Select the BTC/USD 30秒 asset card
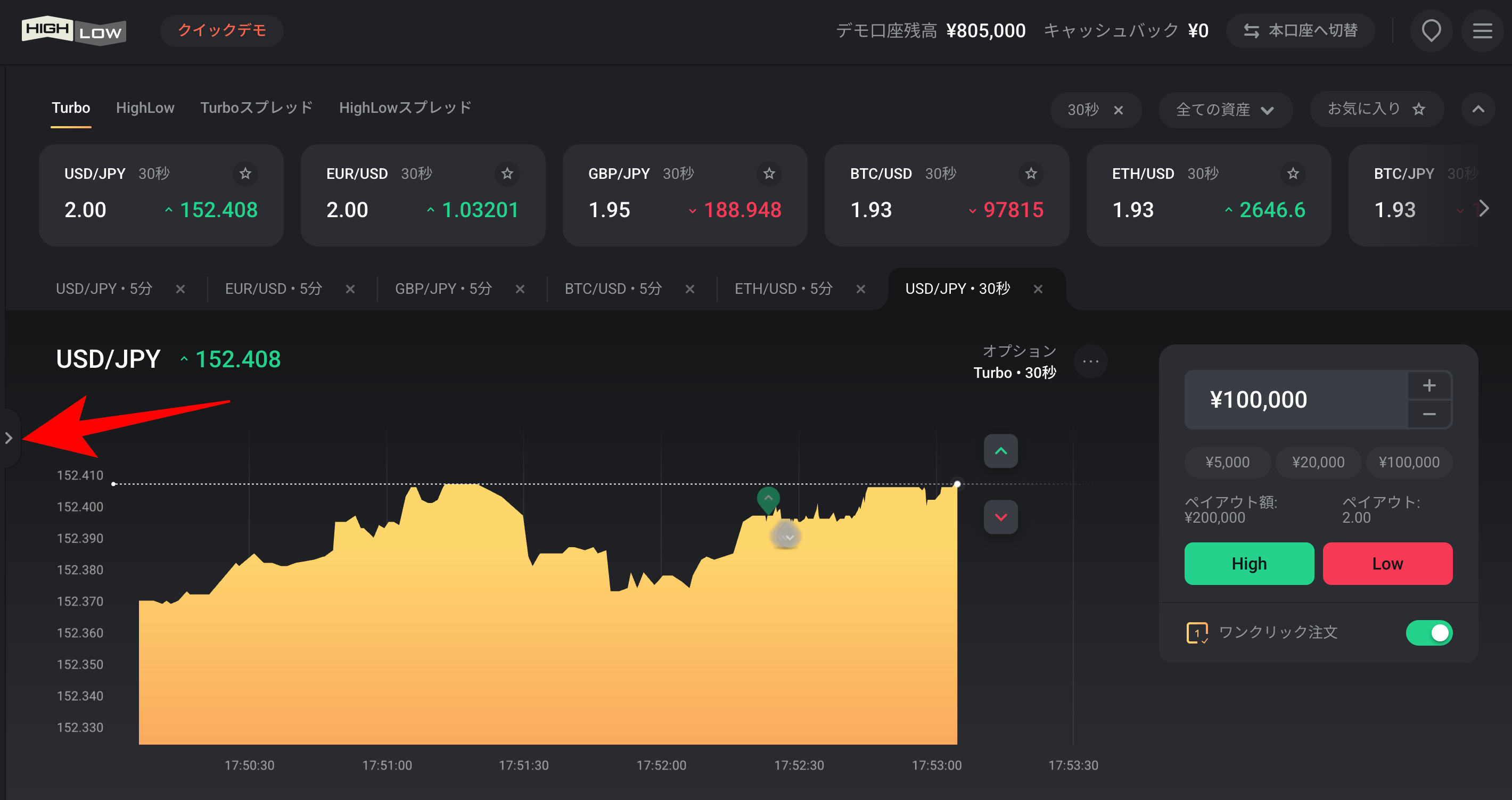This screenshot has height=800, width=1512. point(946,195)
